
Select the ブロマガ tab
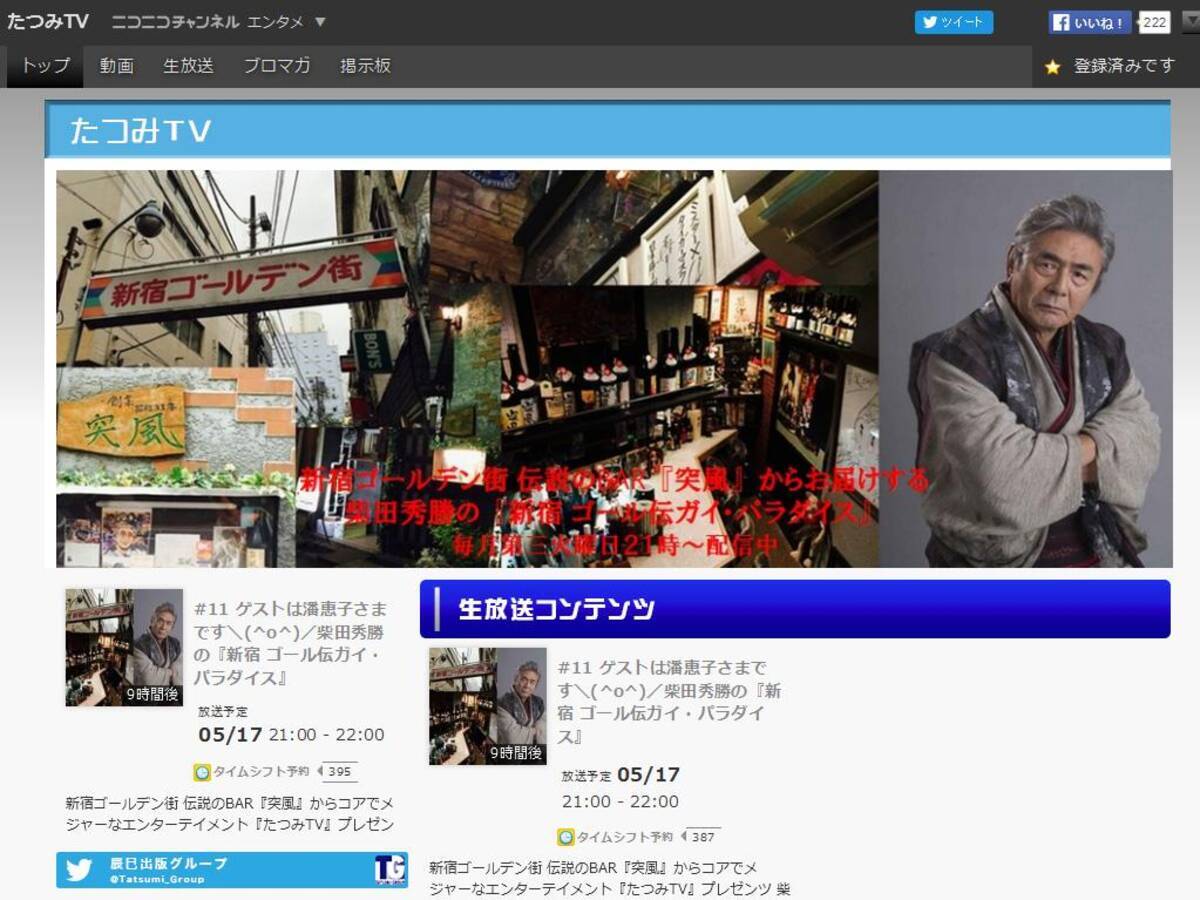tap(277, 66)
